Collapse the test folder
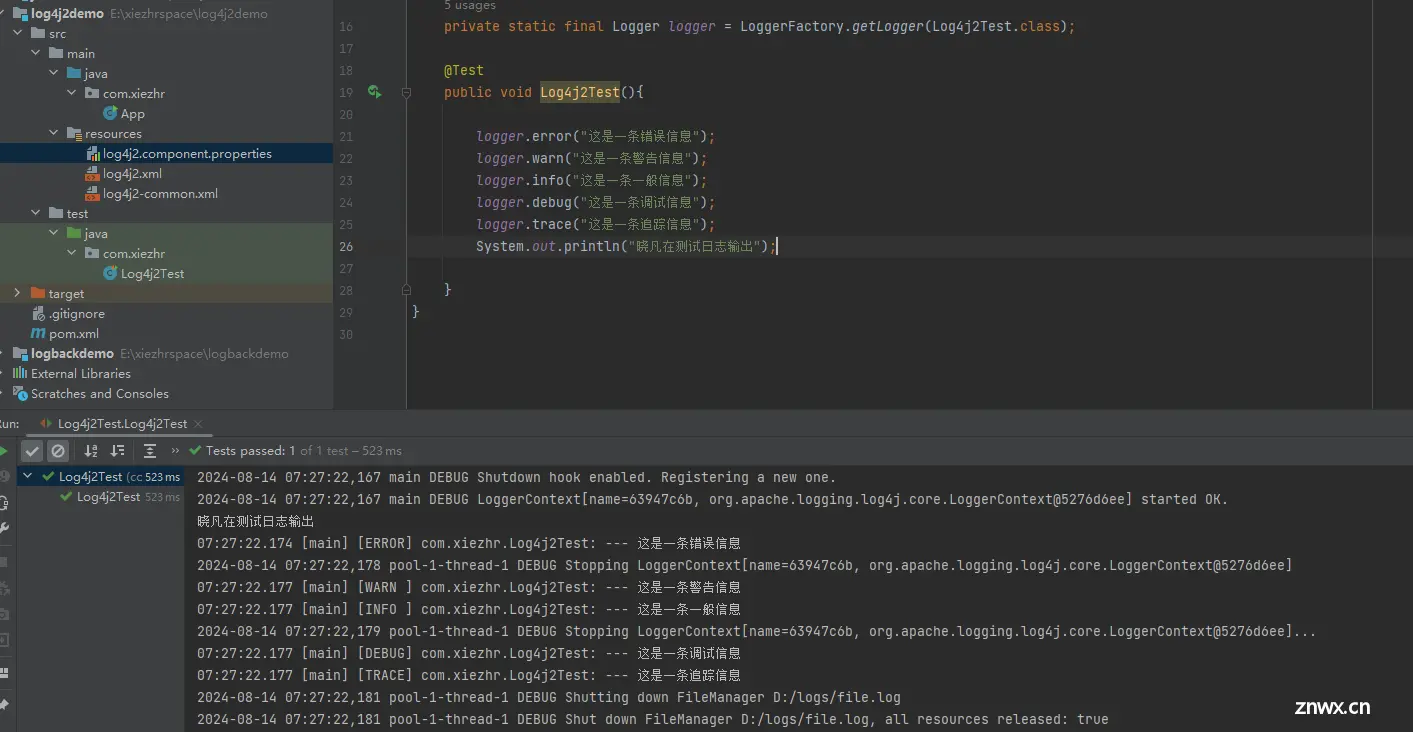This screenshot has width=1413, height=732. 35,213
